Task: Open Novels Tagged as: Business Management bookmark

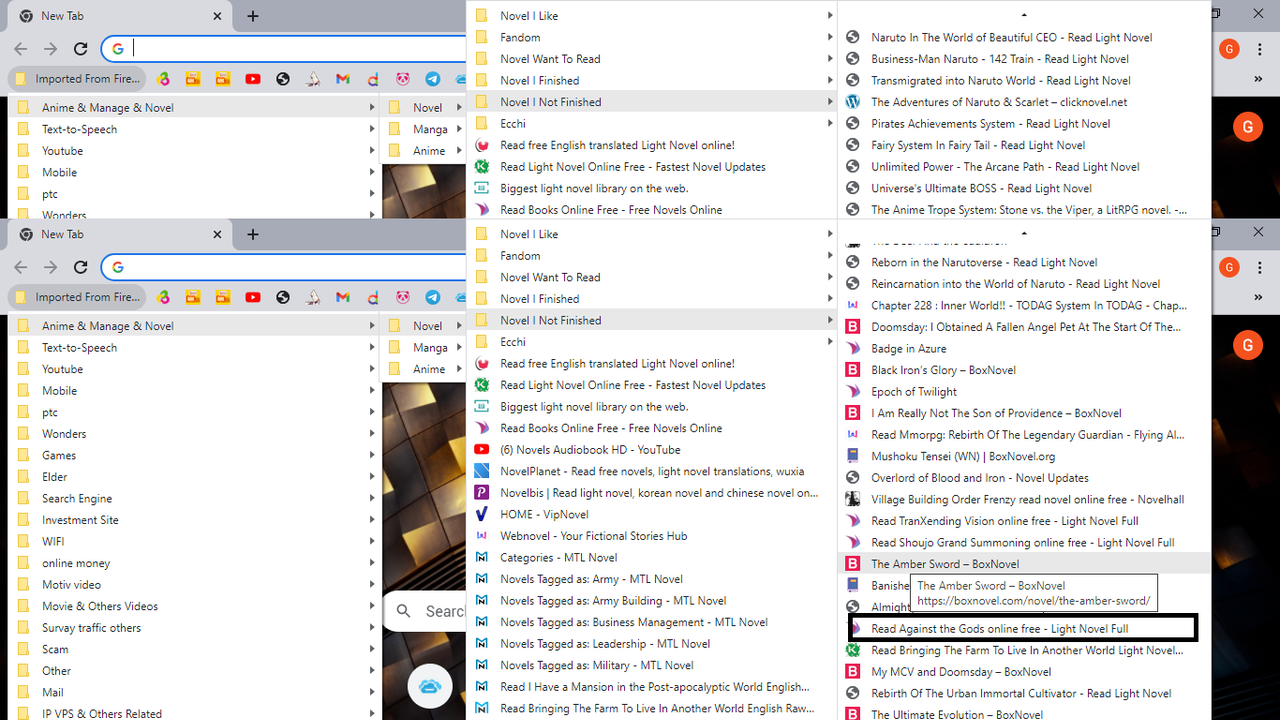Action: tap(652, 622)
